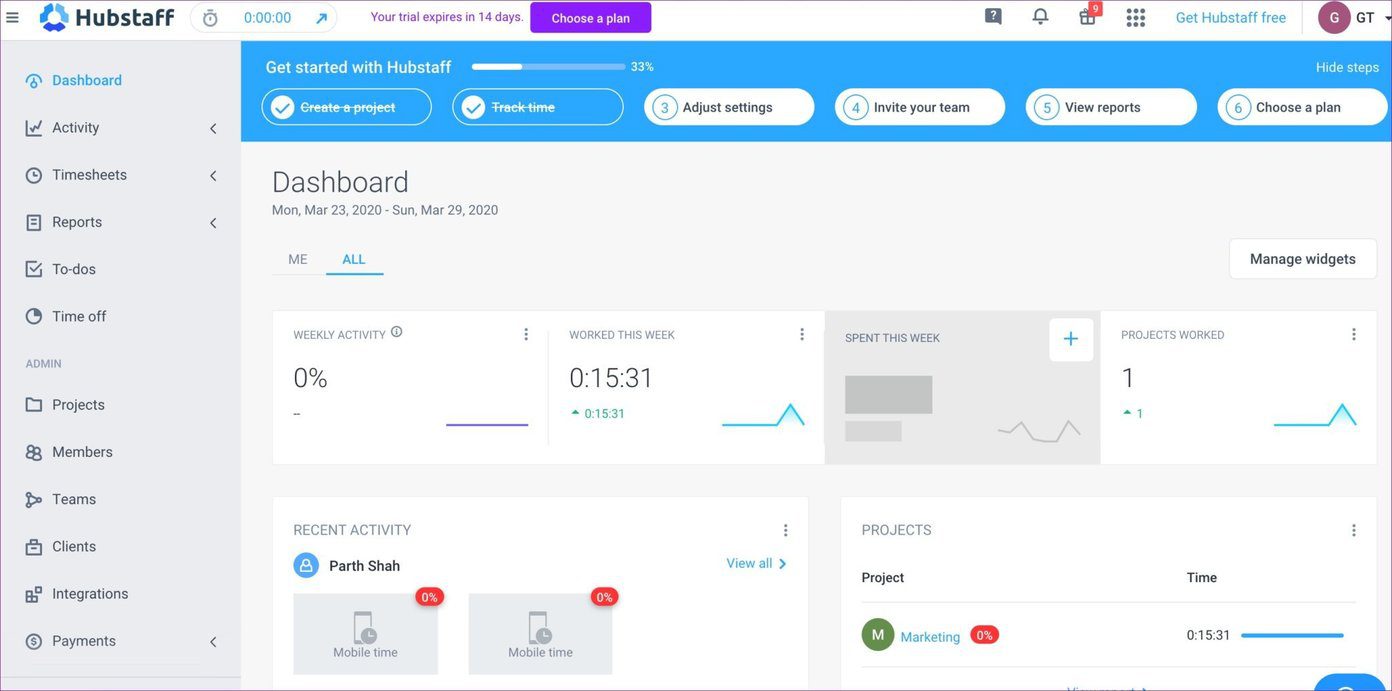Click the help chat icon in header
This screenshot has width=1392, height=691.
click(993, 16)
